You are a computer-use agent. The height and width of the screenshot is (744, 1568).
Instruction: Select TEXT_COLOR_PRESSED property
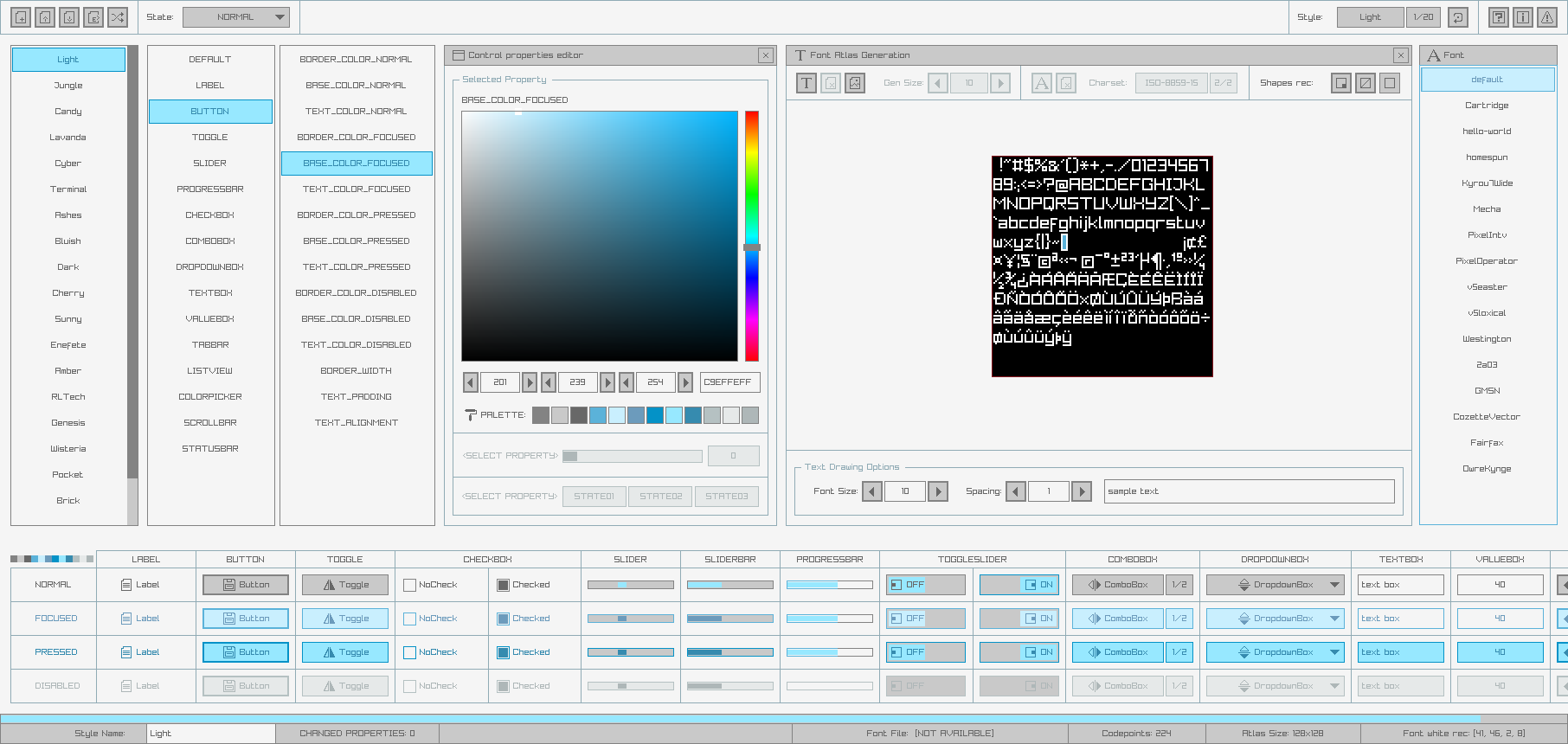coord(357,267)
